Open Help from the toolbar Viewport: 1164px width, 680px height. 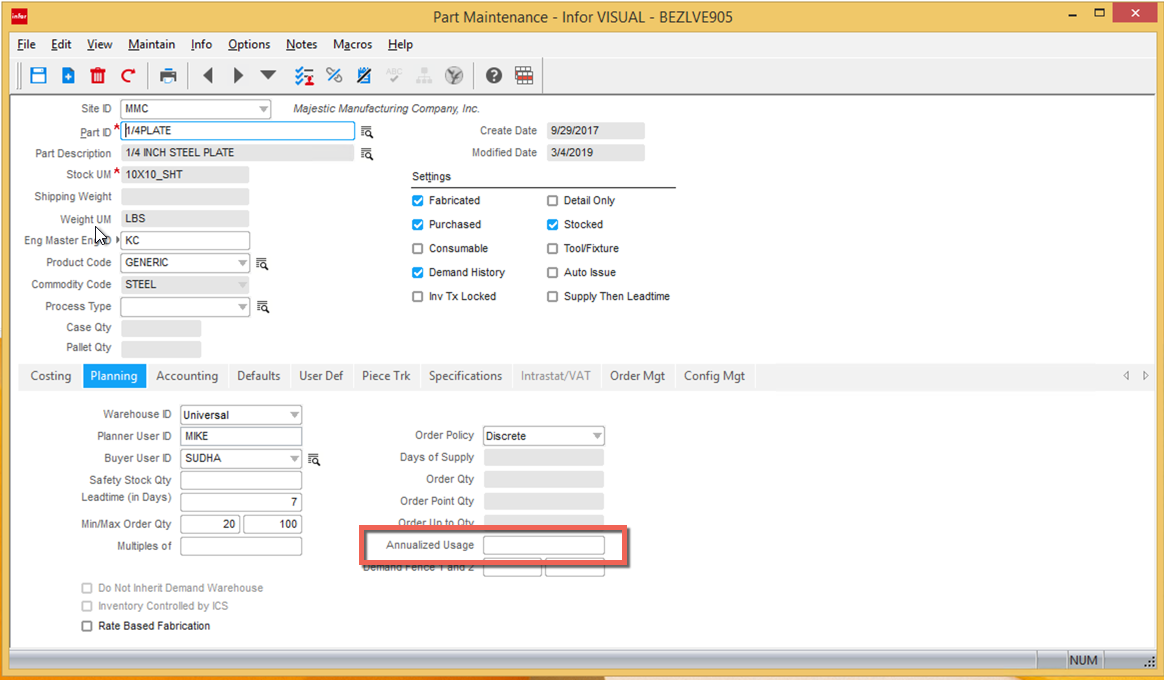pyautogui.click(x=493, y=75)
